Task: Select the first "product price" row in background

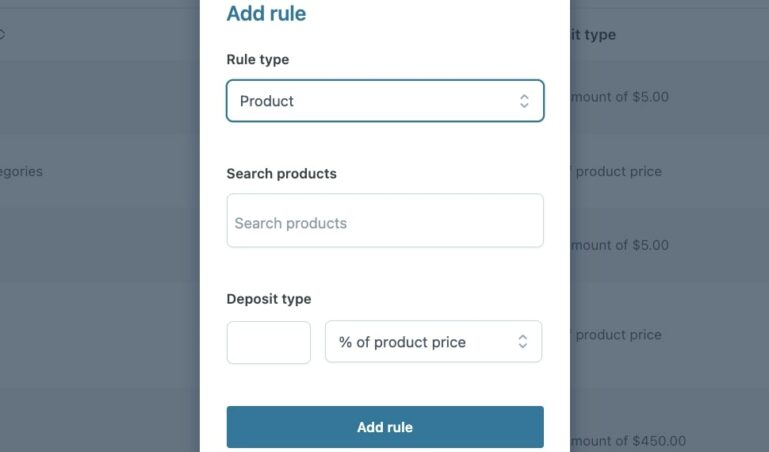Action: click(617, 171)
